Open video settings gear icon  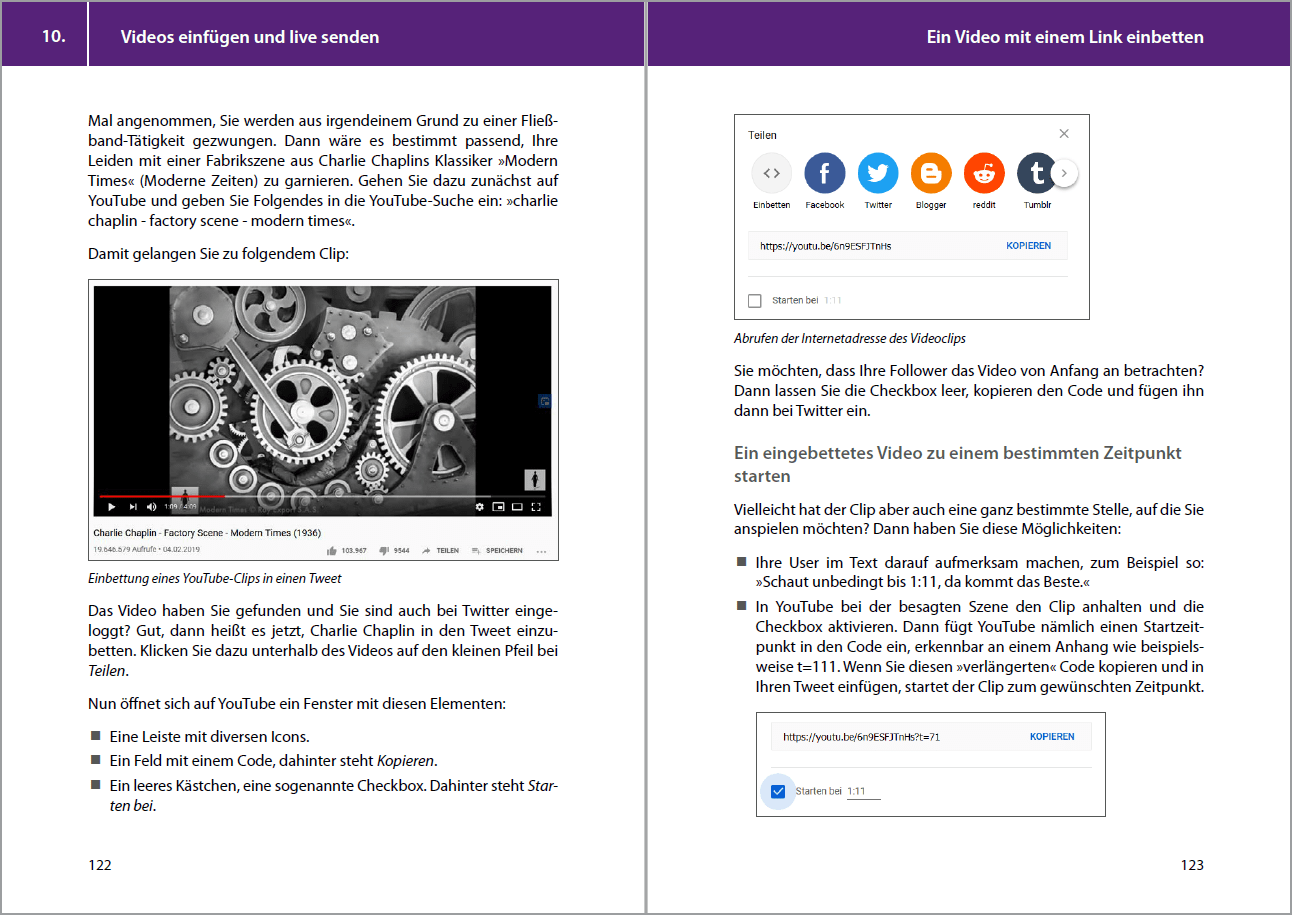pyautogui.click(x=479, y=507)
